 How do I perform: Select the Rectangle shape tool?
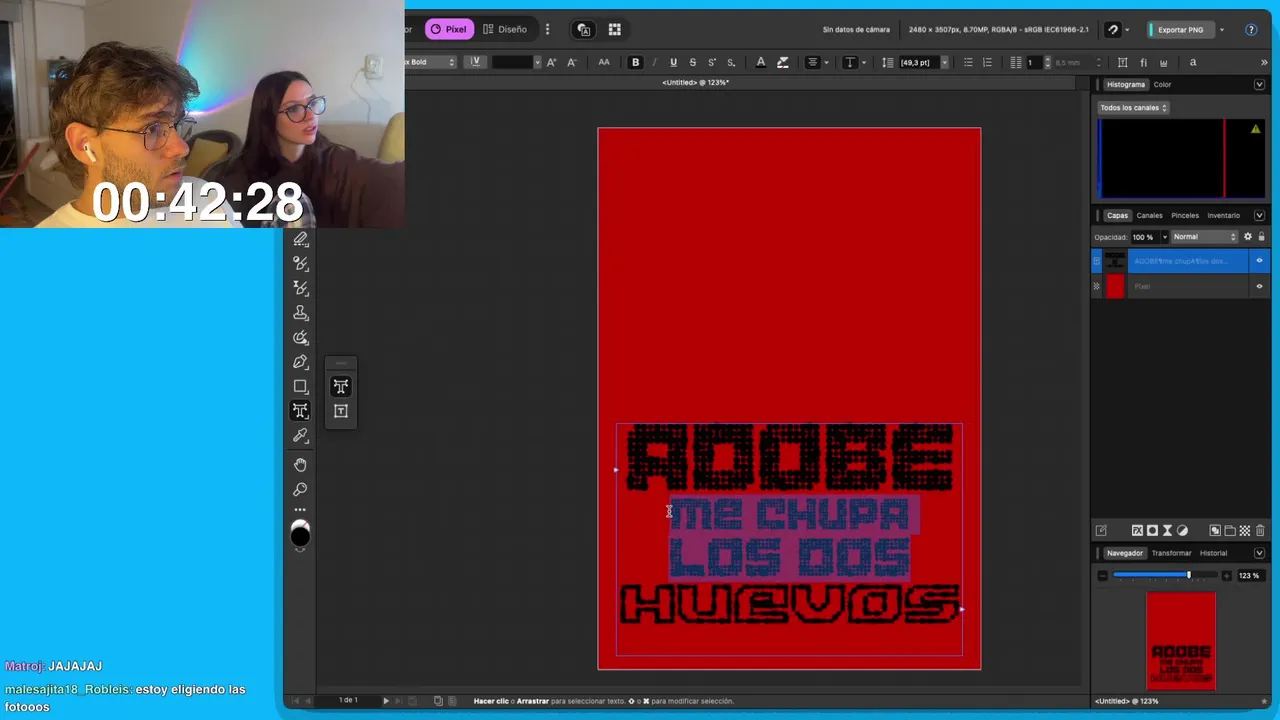click(300, 386)
